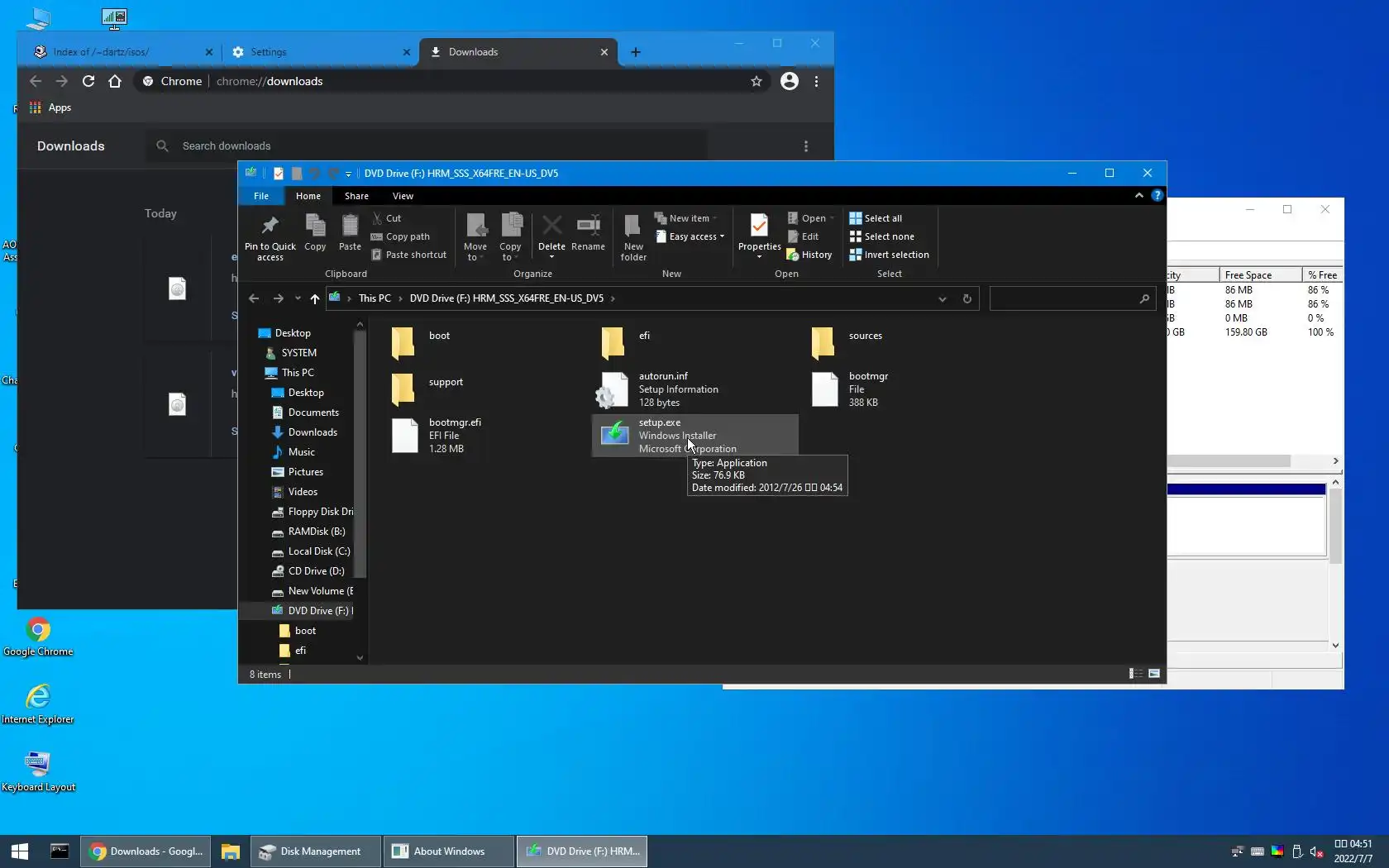Bookmark this page with the star icon
The height and width of the screenshot is (868, 1389).
(x=756, y=81)
